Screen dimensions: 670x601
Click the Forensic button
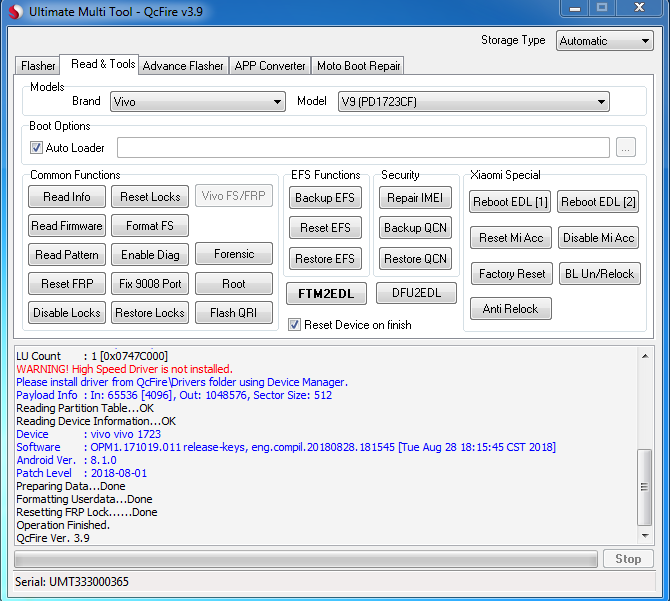click(234, 254)
